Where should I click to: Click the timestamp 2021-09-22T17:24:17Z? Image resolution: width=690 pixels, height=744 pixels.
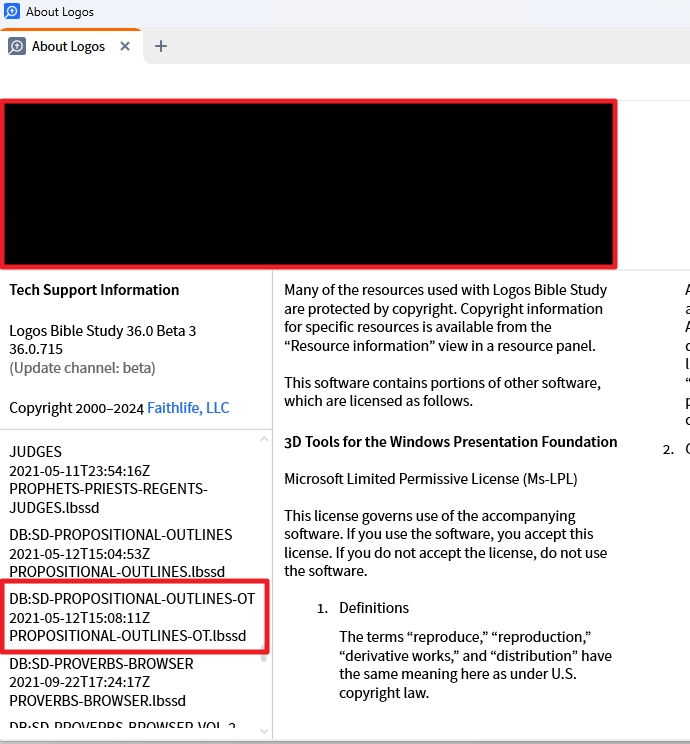point(79,682)
